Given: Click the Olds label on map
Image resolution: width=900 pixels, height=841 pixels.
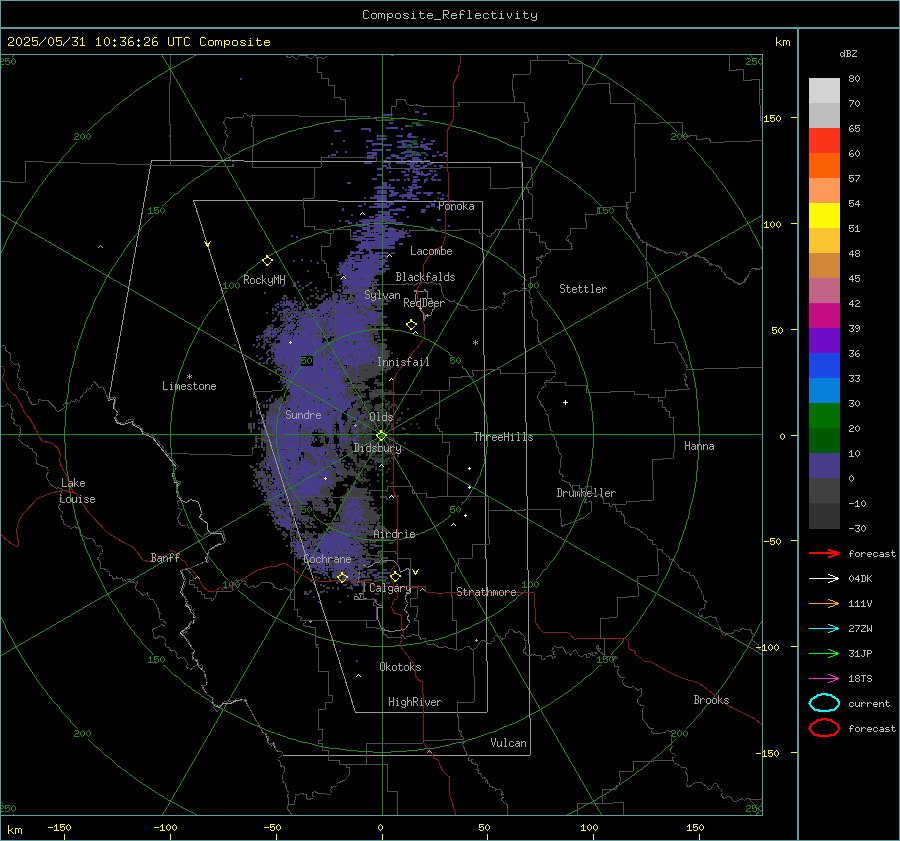Looking at the screenshot, I should pyautogui.click(x=381, y=417).
